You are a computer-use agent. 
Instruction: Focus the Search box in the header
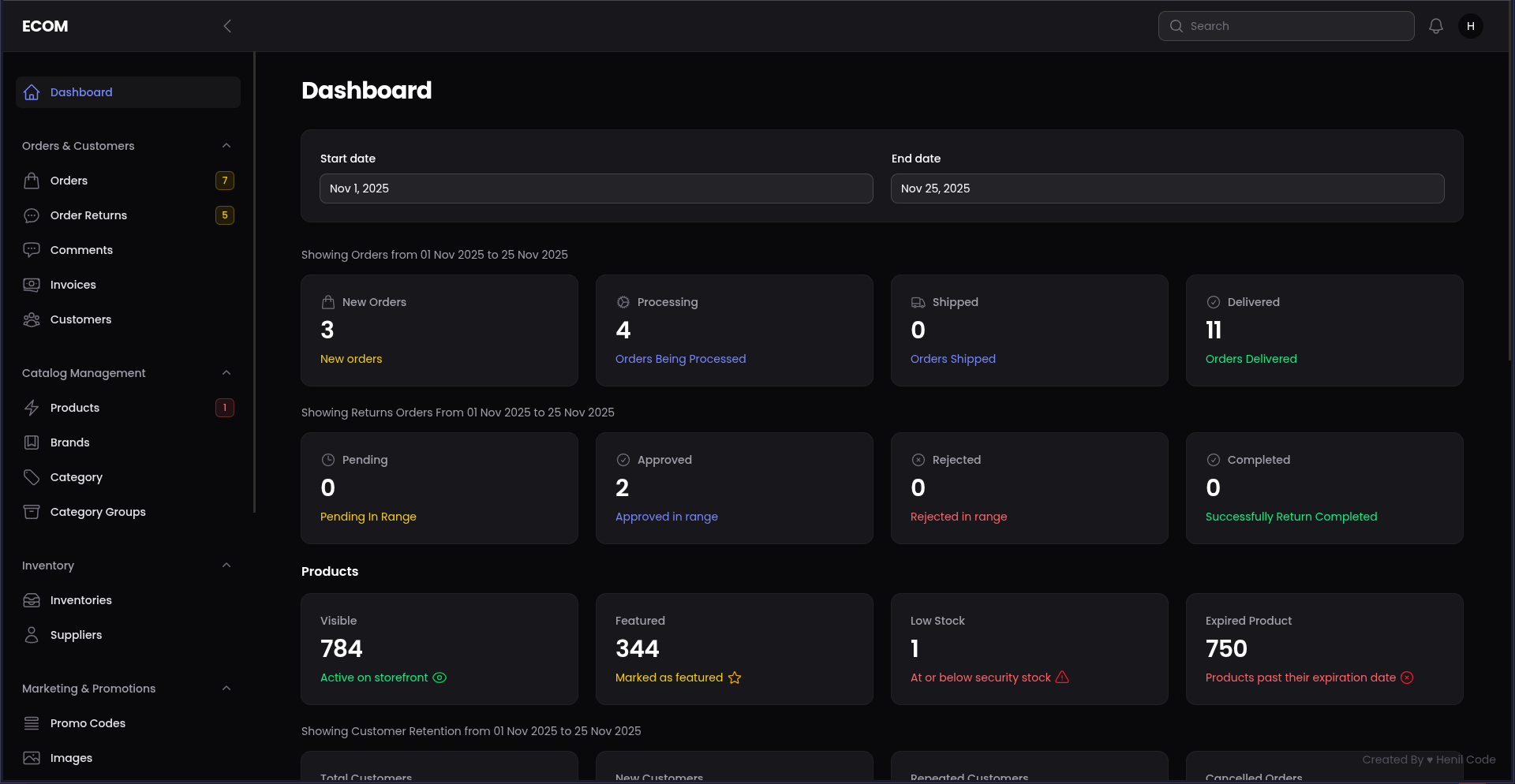1294,26
